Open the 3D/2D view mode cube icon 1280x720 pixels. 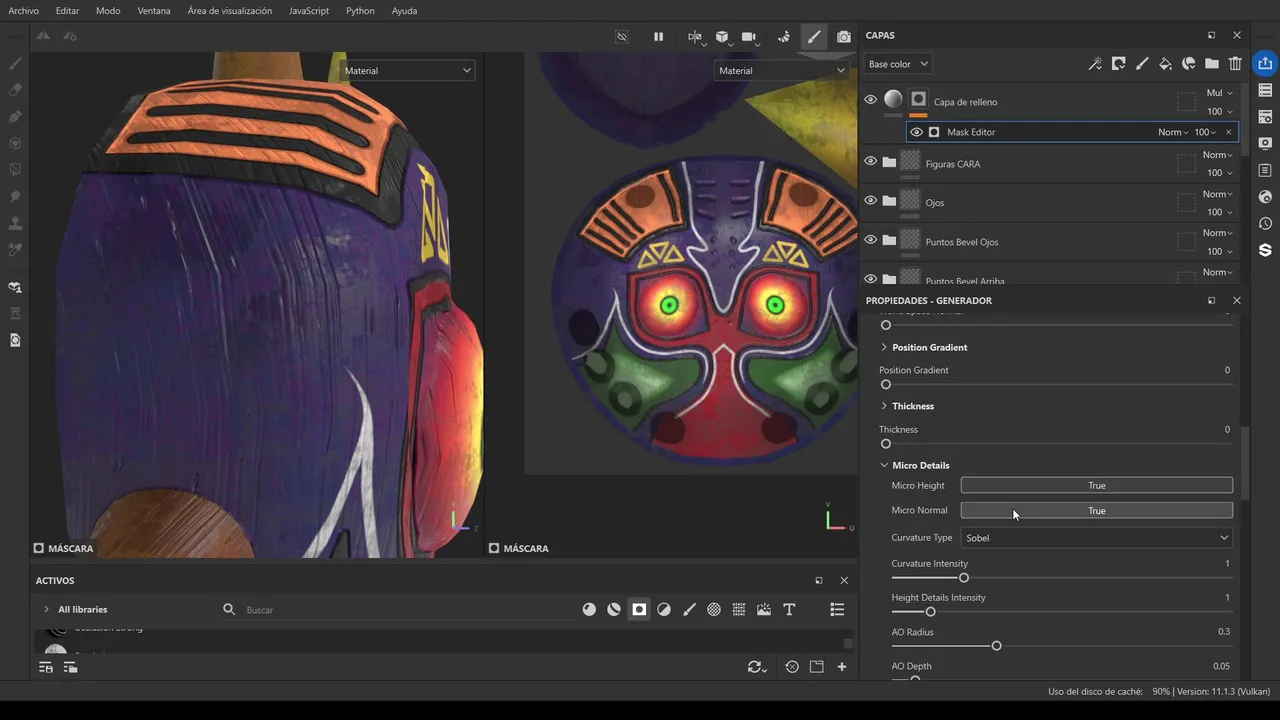[722, 37]
